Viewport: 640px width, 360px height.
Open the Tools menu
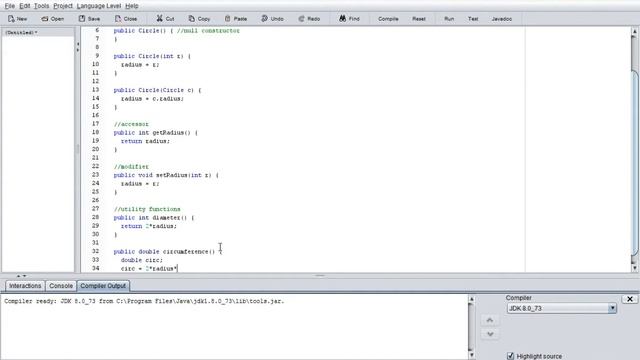pyautogui.click(x=42, y=6)
